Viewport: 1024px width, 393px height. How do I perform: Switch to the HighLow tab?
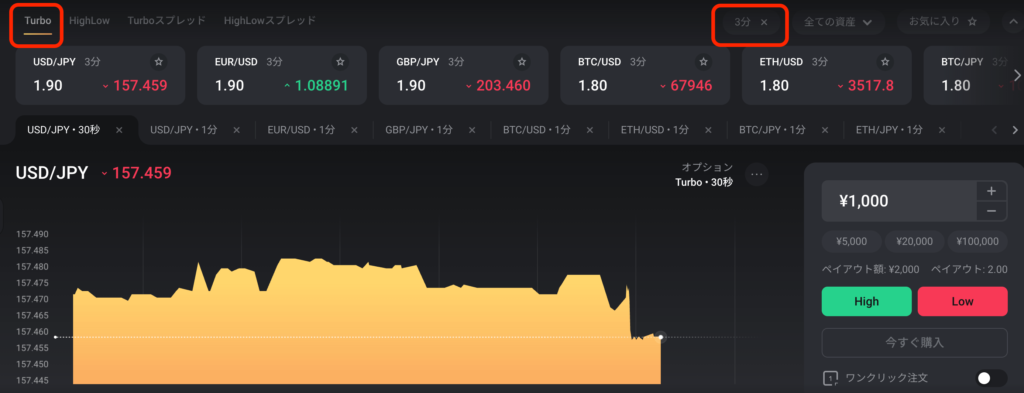click(89, 21)
